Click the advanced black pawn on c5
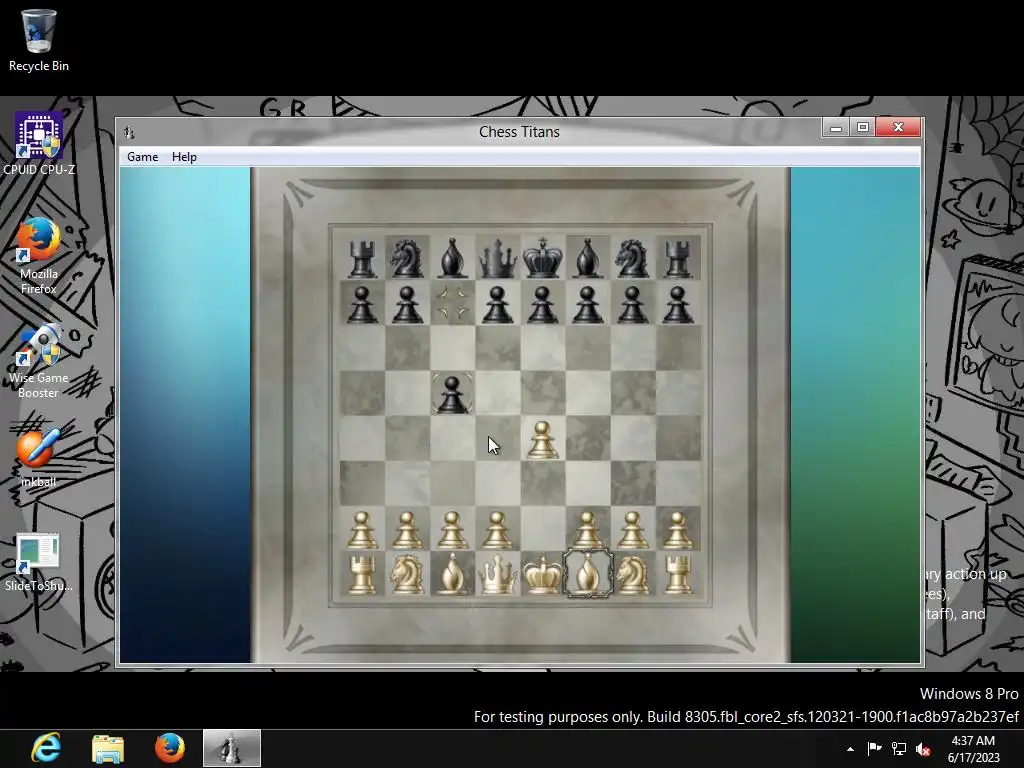Screen dimensions: 1024x768 (452, 394)
